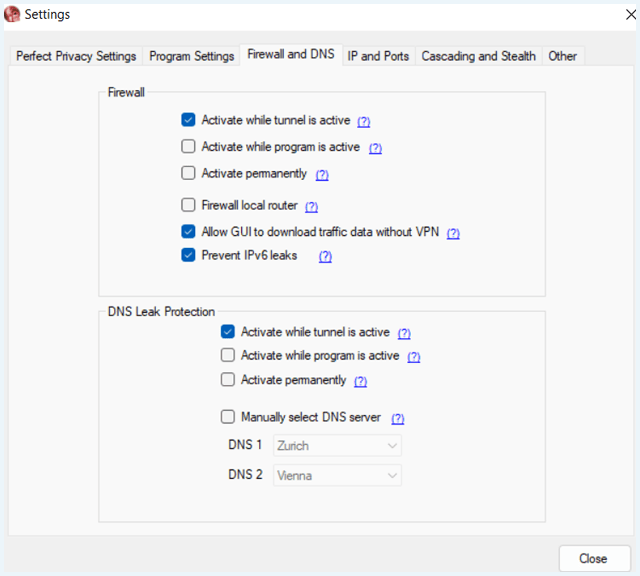640x576 pixels.
Task: Check DNS Leak Protection Activate permanently
Action: pyautogui.click(x=228, y=379)
